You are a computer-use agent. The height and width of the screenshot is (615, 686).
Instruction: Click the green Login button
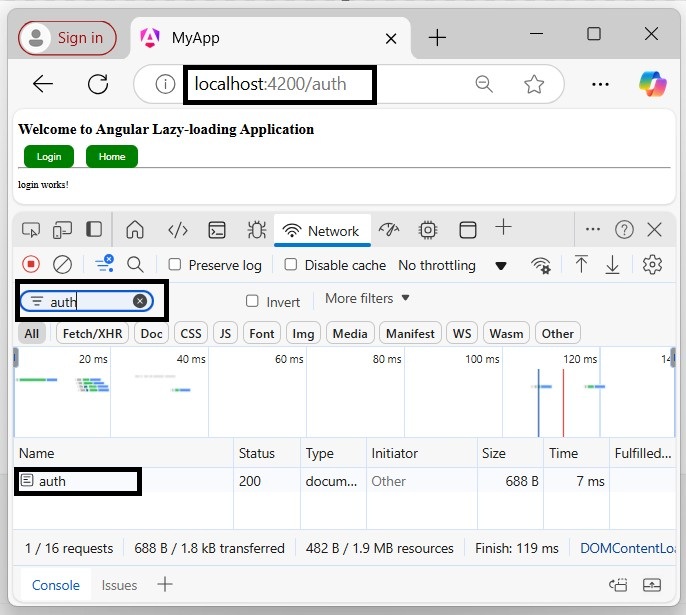click(49, 156)
